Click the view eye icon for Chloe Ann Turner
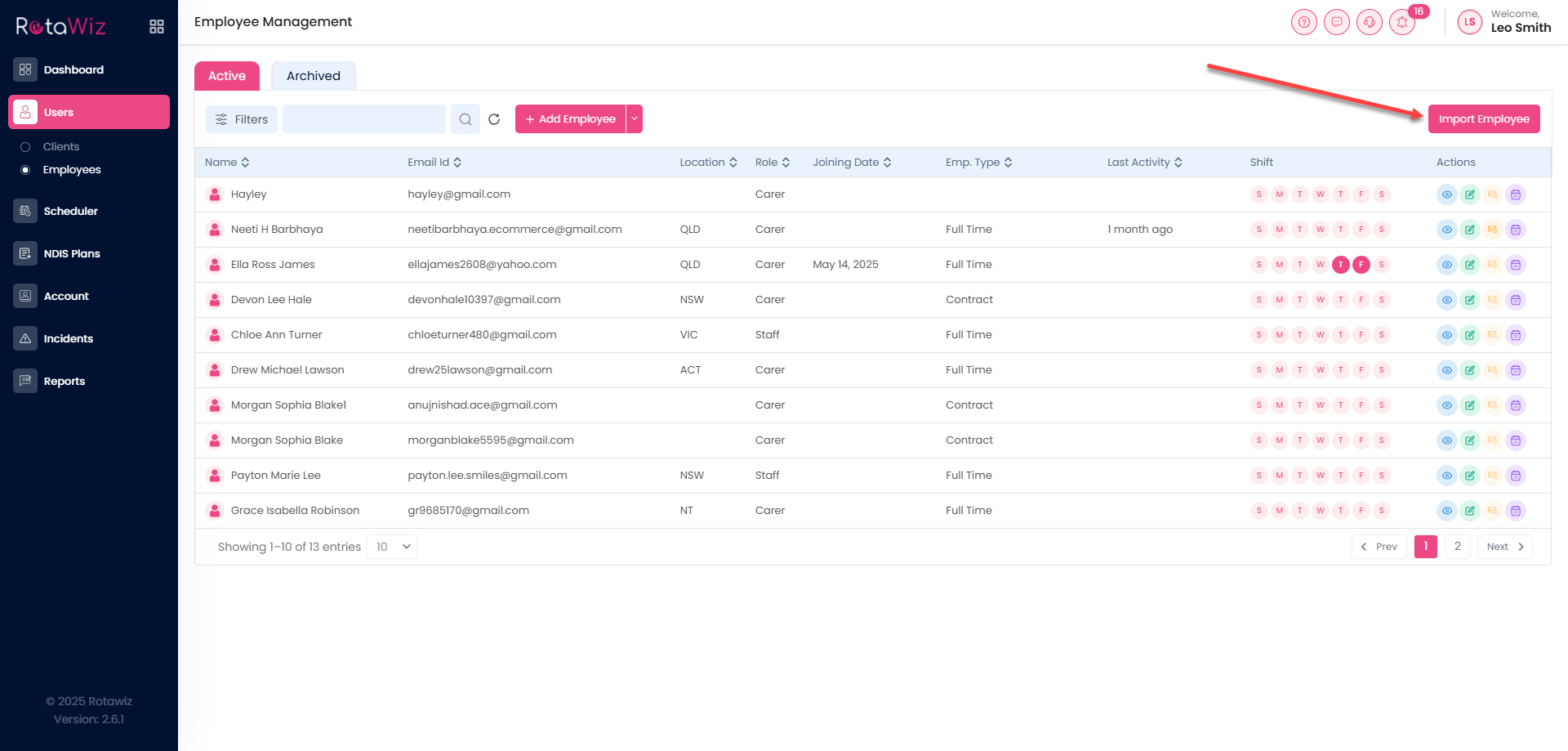1568x751 pixels. tap(1446, 335)
